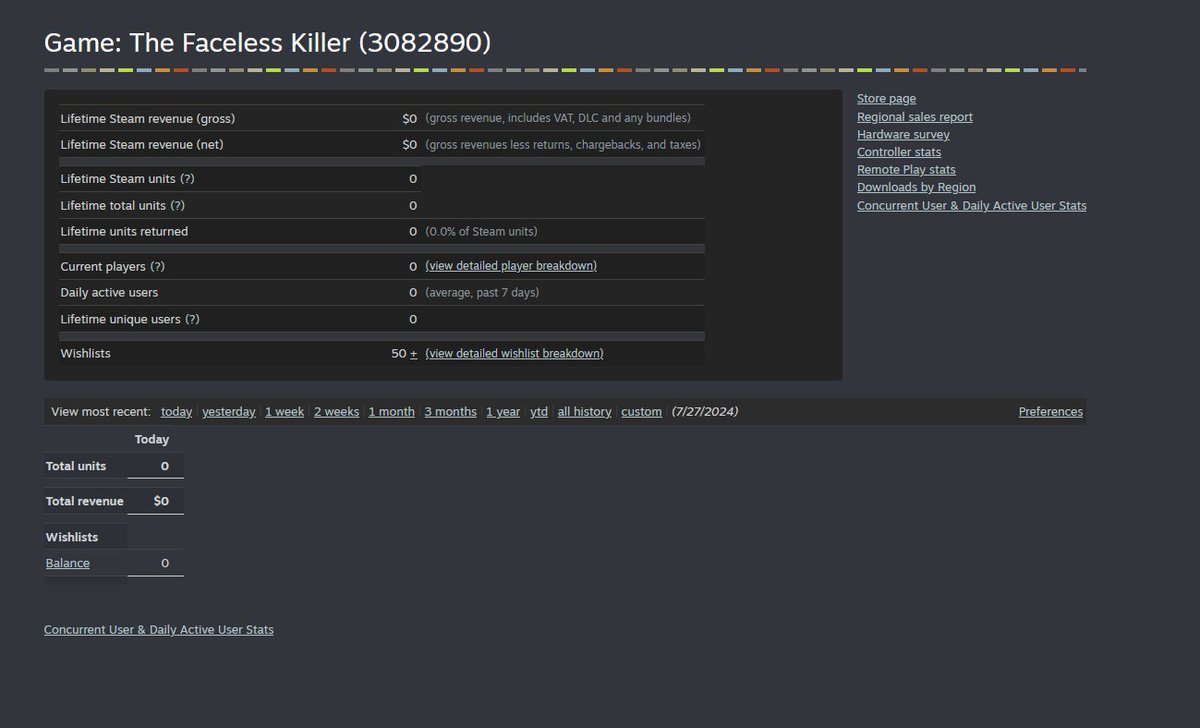Click the 'Wishlists' header above Balance
The width and height of the screenshot is (1200, 728).
click(x=72, y=538)
